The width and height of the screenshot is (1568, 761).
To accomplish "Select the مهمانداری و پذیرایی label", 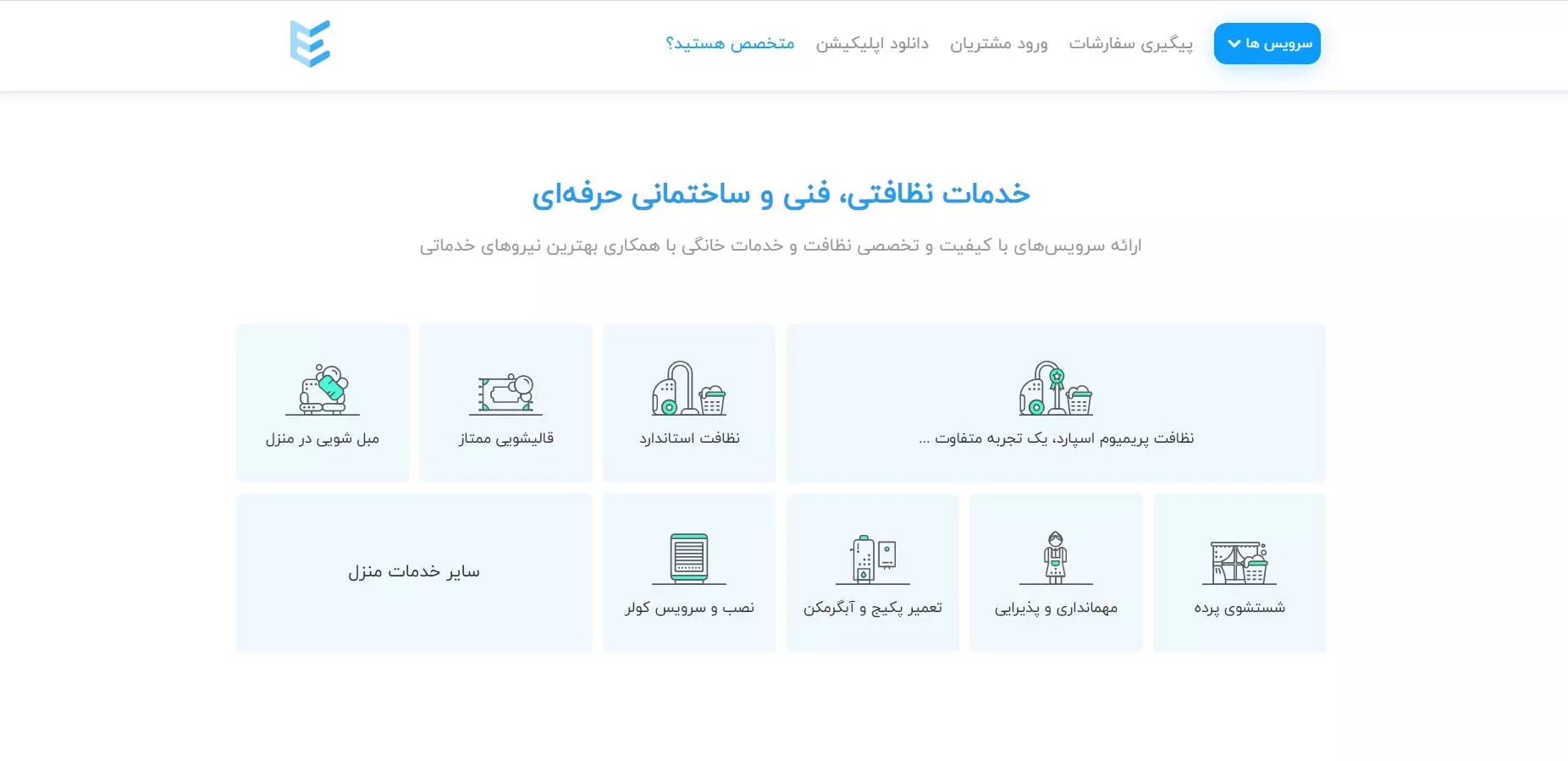I will point(1056,608).
